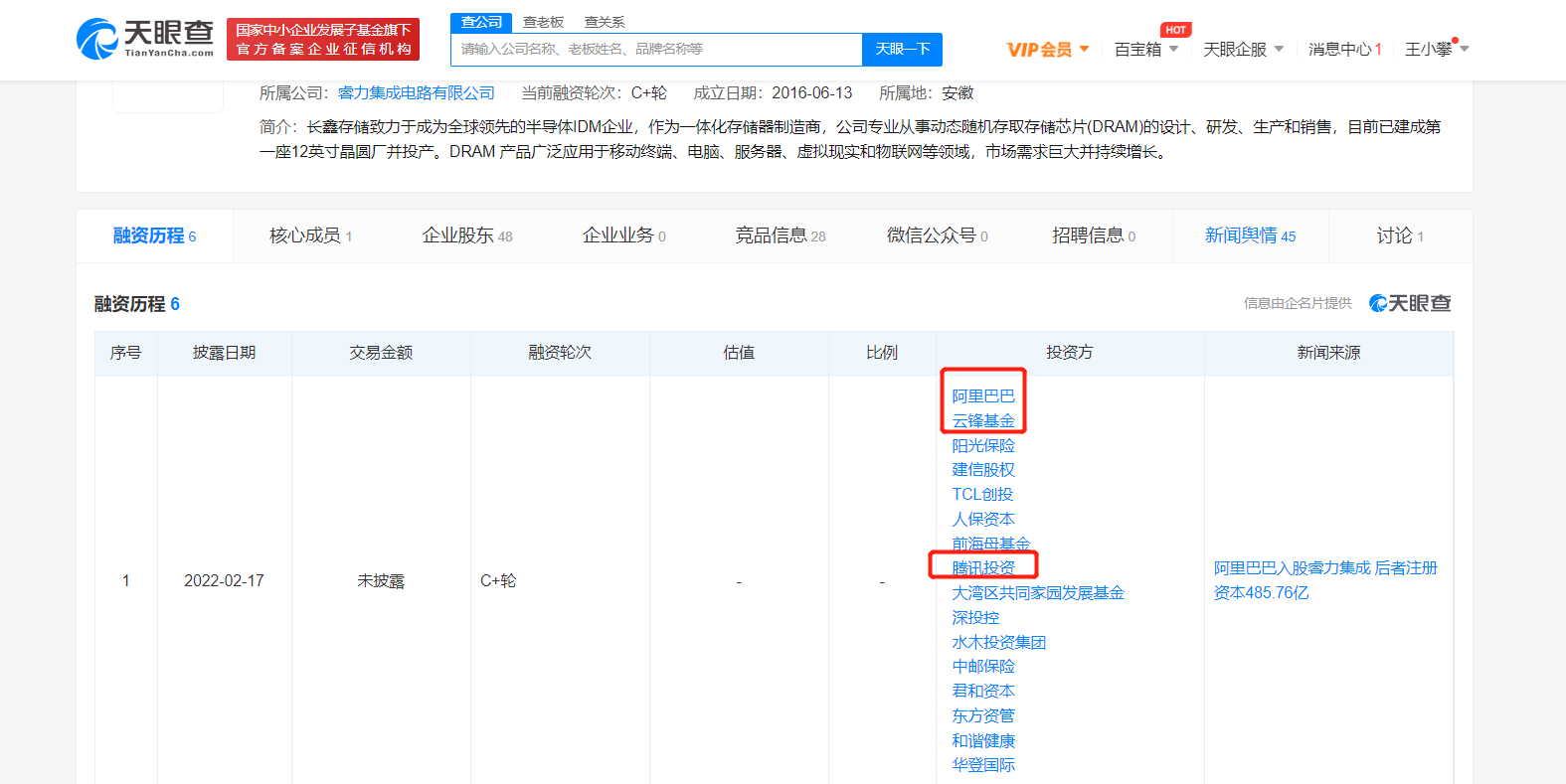Screen dimensions: 1566x784
Task: Switch to the 招聘信息 tab
Action: pyautogui.click(x=1094, y=235)
